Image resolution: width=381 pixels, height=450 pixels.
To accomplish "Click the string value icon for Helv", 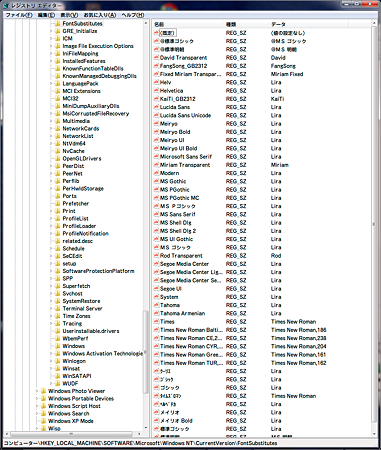I will point(156,82).
